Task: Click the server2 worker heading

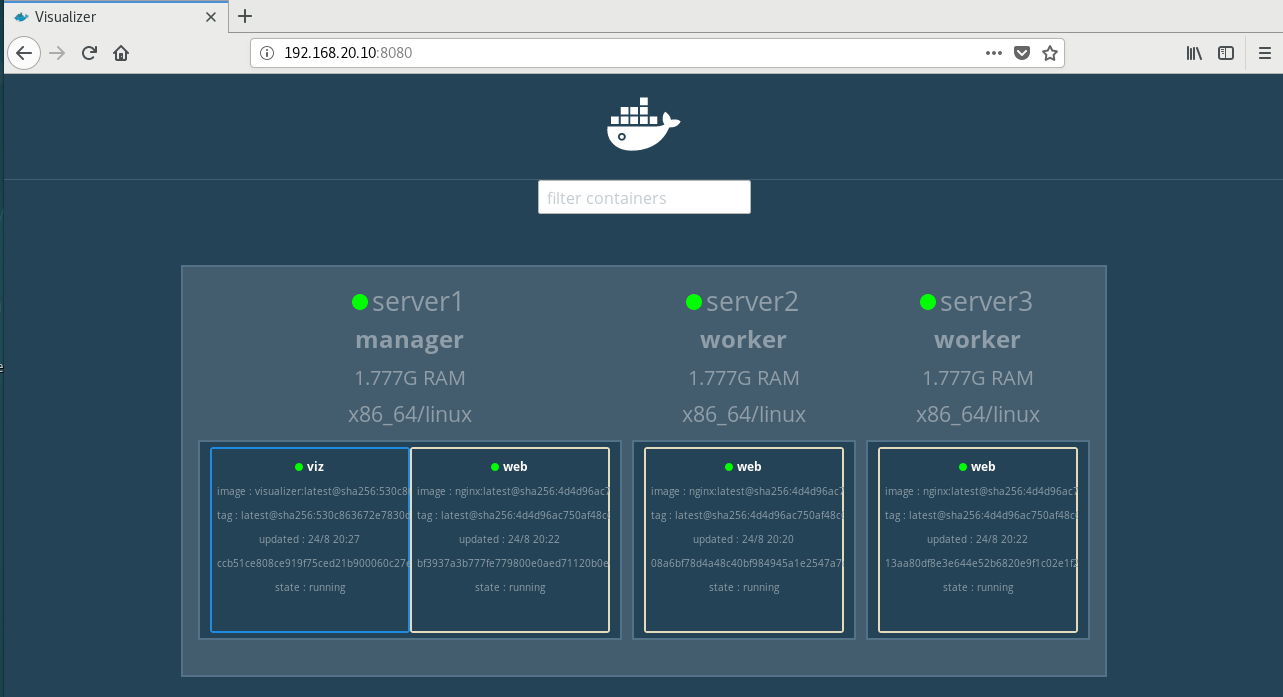Action: click(x=743, y=339)
